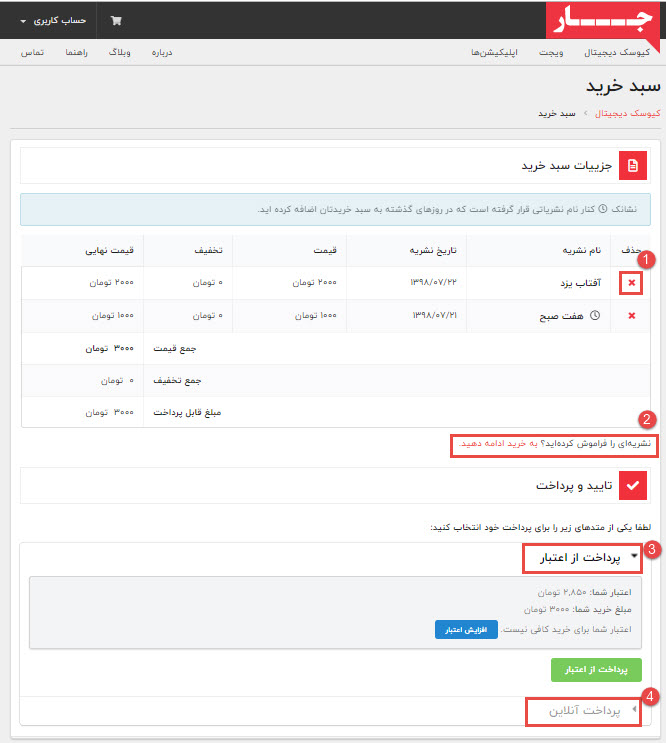Open the تماس contact page

pos(32,51)
